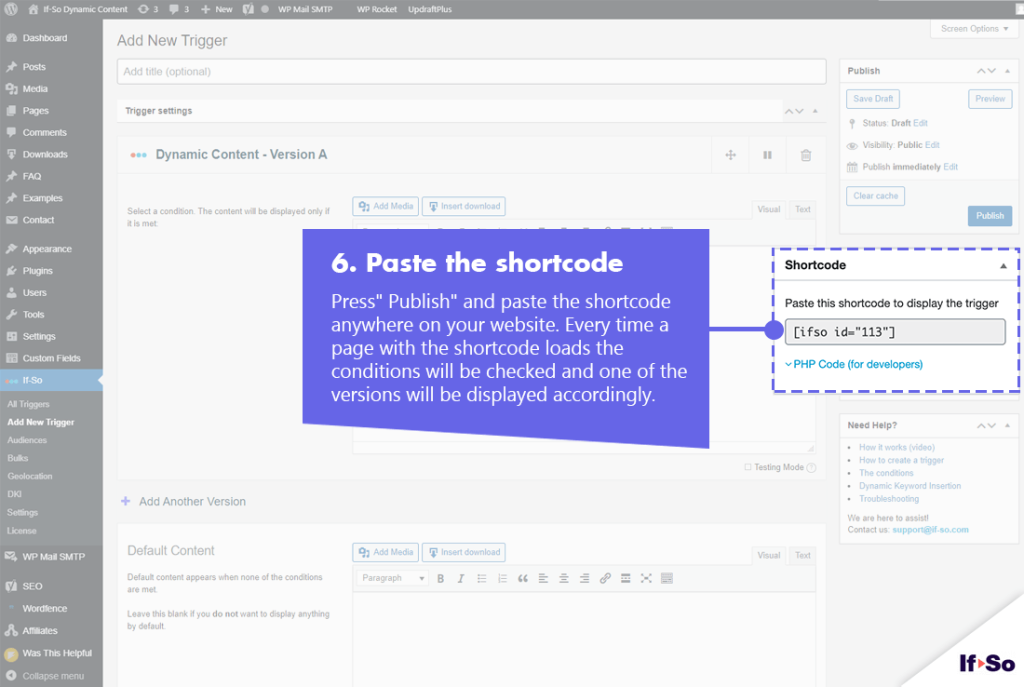Insert a bulleted list
The width and height of the screenshot is (1024, 687).
coord(481,579)
